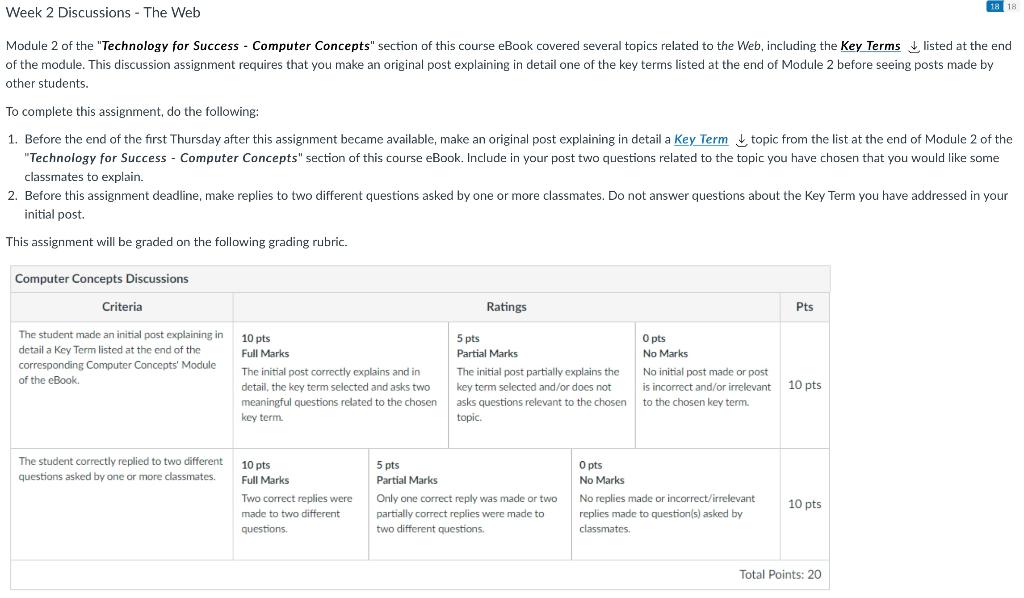Click the download icon beside Key Terms link
1024x598 pixels.
[x=913, y=46]
